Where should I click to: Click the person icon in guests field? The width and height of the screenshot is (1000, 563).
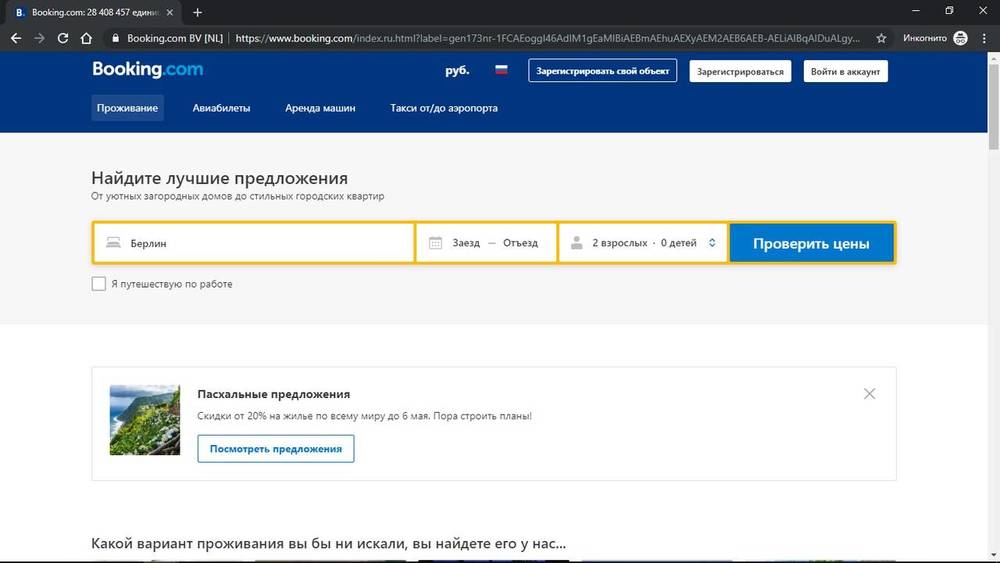click(x=577, y=242)
